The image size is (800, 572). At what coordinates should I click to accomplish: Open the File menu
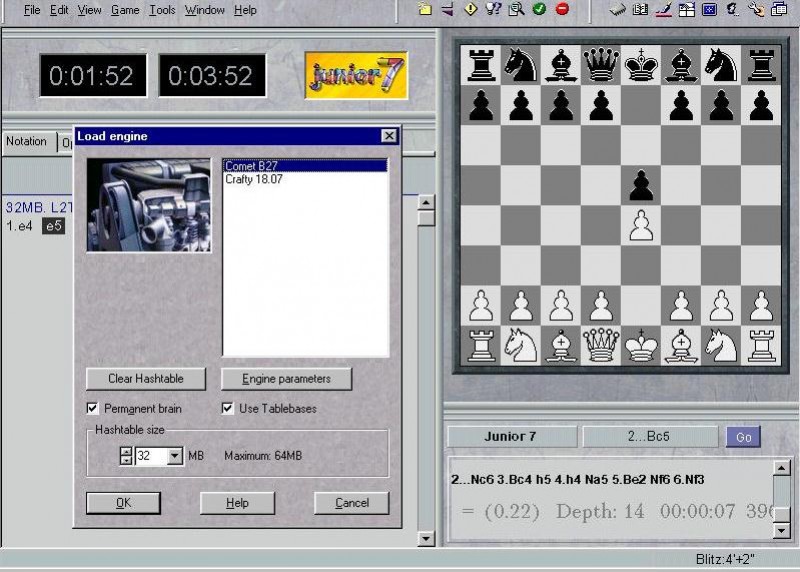[32, 10]
